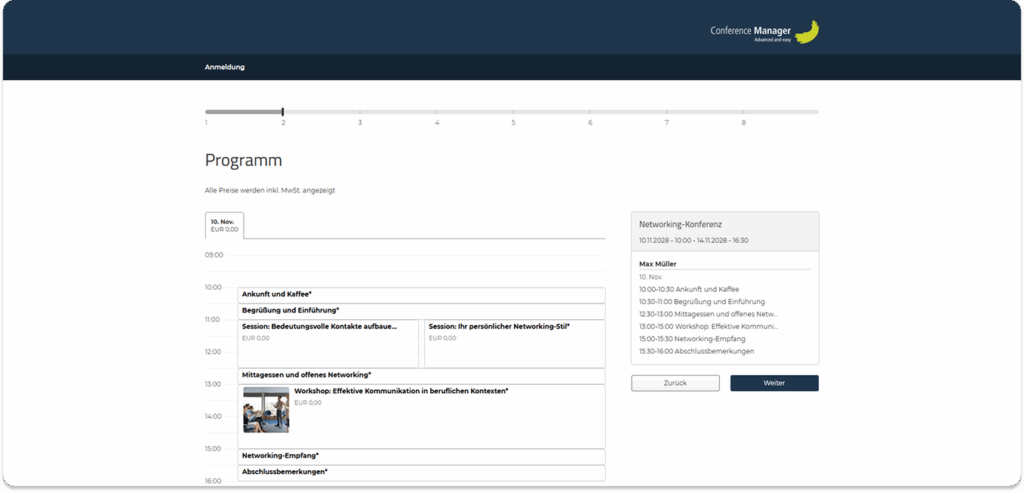Choose Session: Ihr persönlicher Networking-Stil
This screenshot has height=492, width=1024.
pyautogui.click(x=514, y=343)
